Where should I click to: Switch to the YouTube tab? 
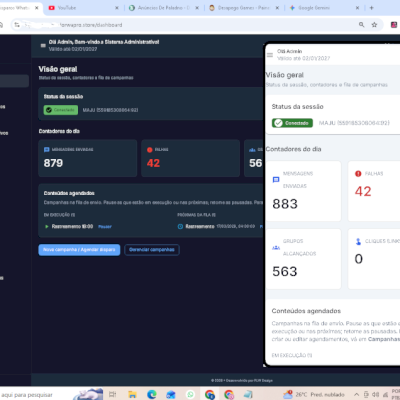coord(82,8)
